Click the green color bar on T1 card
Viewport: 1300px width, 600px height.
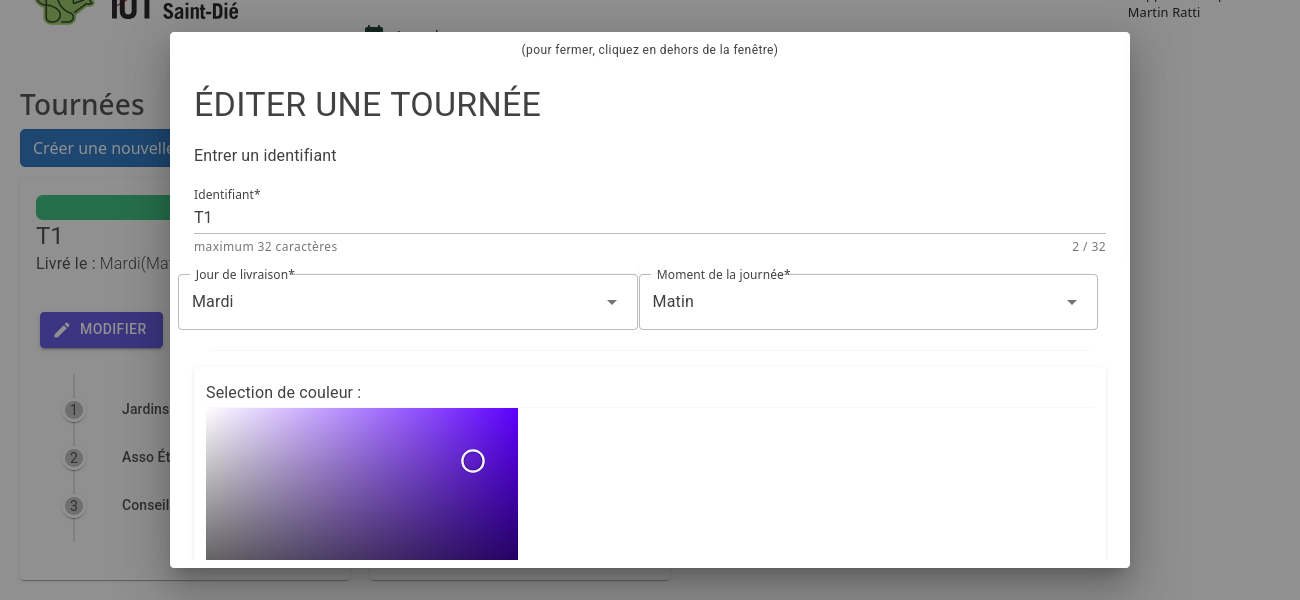(102, 207)
